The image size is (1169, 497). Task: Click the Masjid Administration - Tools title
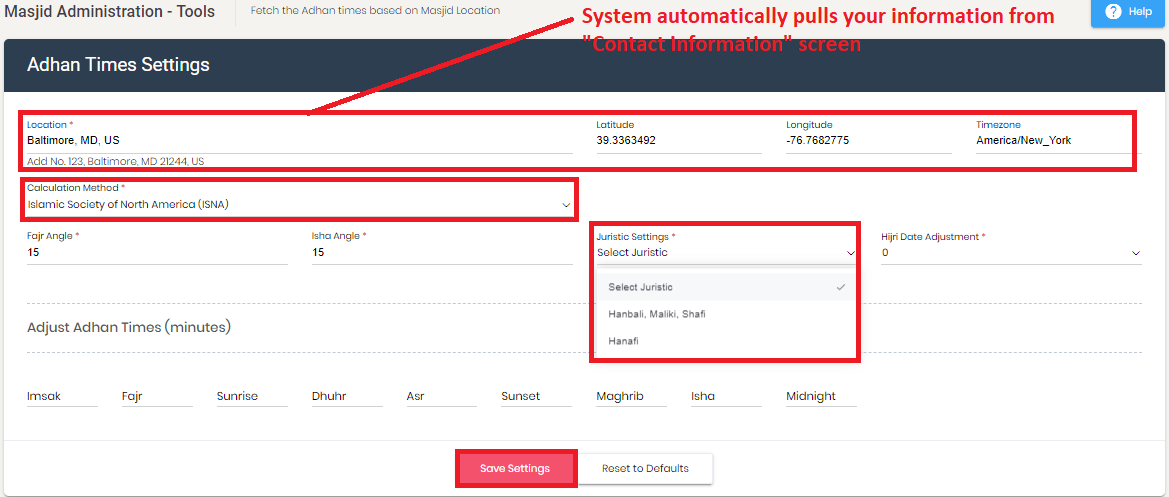click(x=110, y=11)
